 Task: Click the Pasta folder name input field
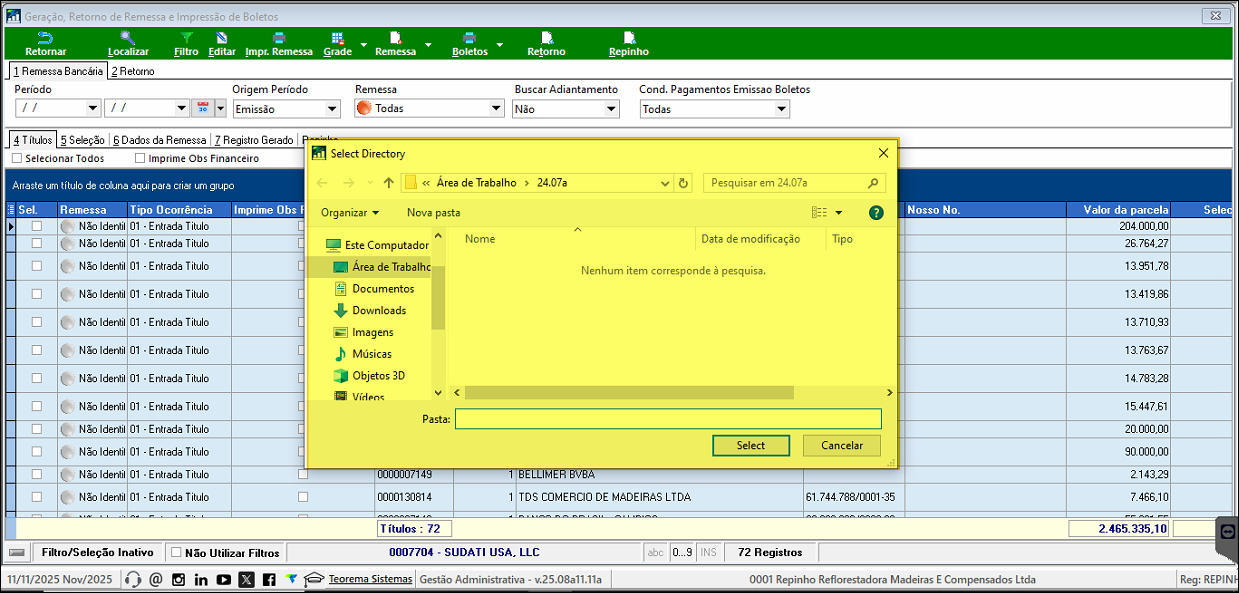[x=668, y=419]
